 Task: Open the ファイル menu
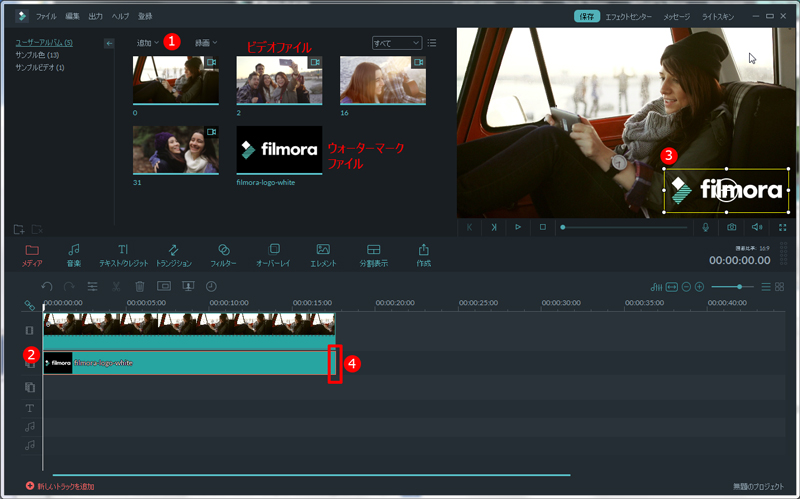(x=45, y=16)
